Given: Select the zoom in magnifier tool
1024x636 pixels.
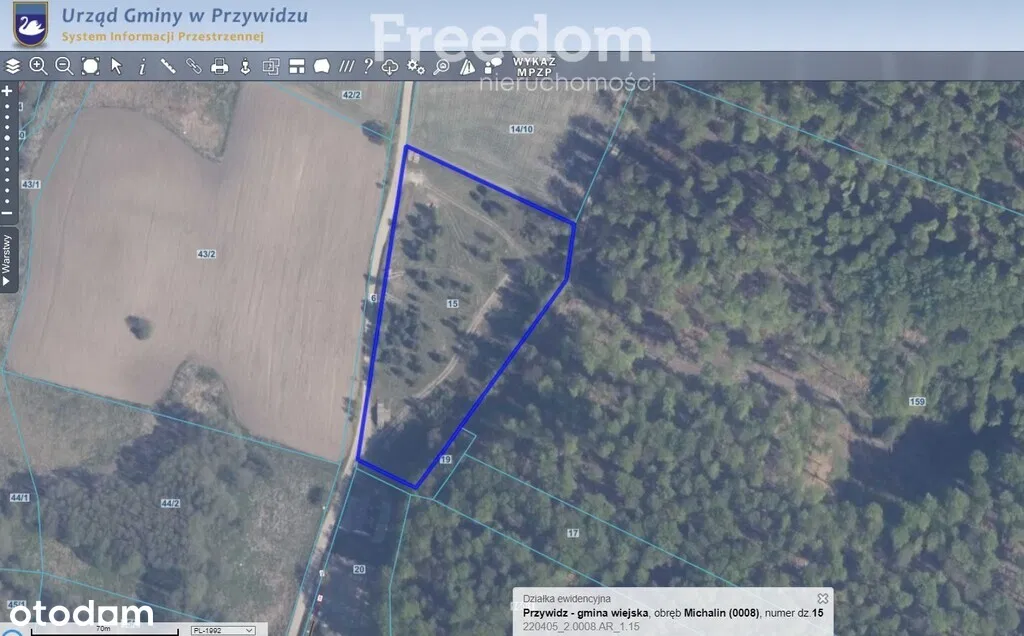Looking at the screenshot, I should [x=38, y=66].
